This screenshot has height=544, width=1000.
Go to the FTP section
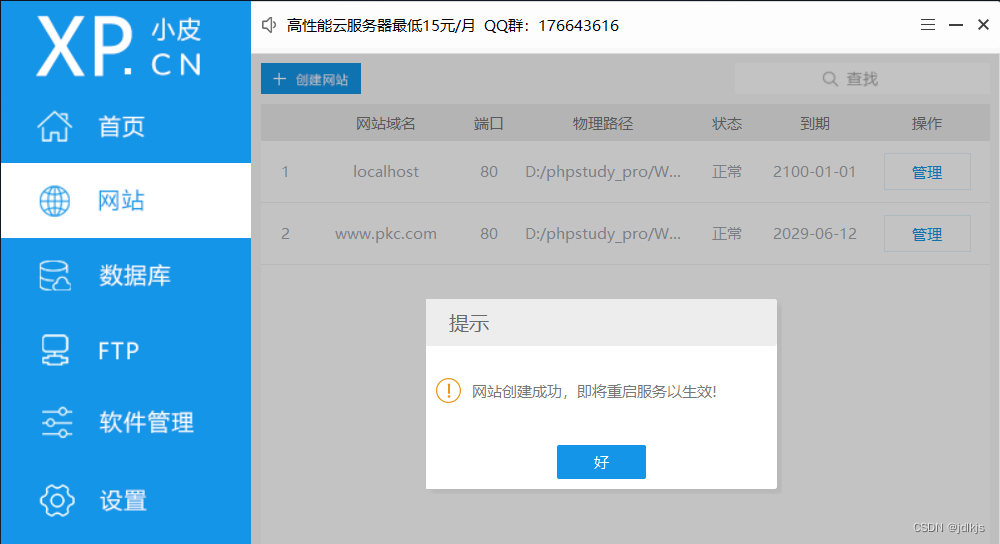(126, 350)
